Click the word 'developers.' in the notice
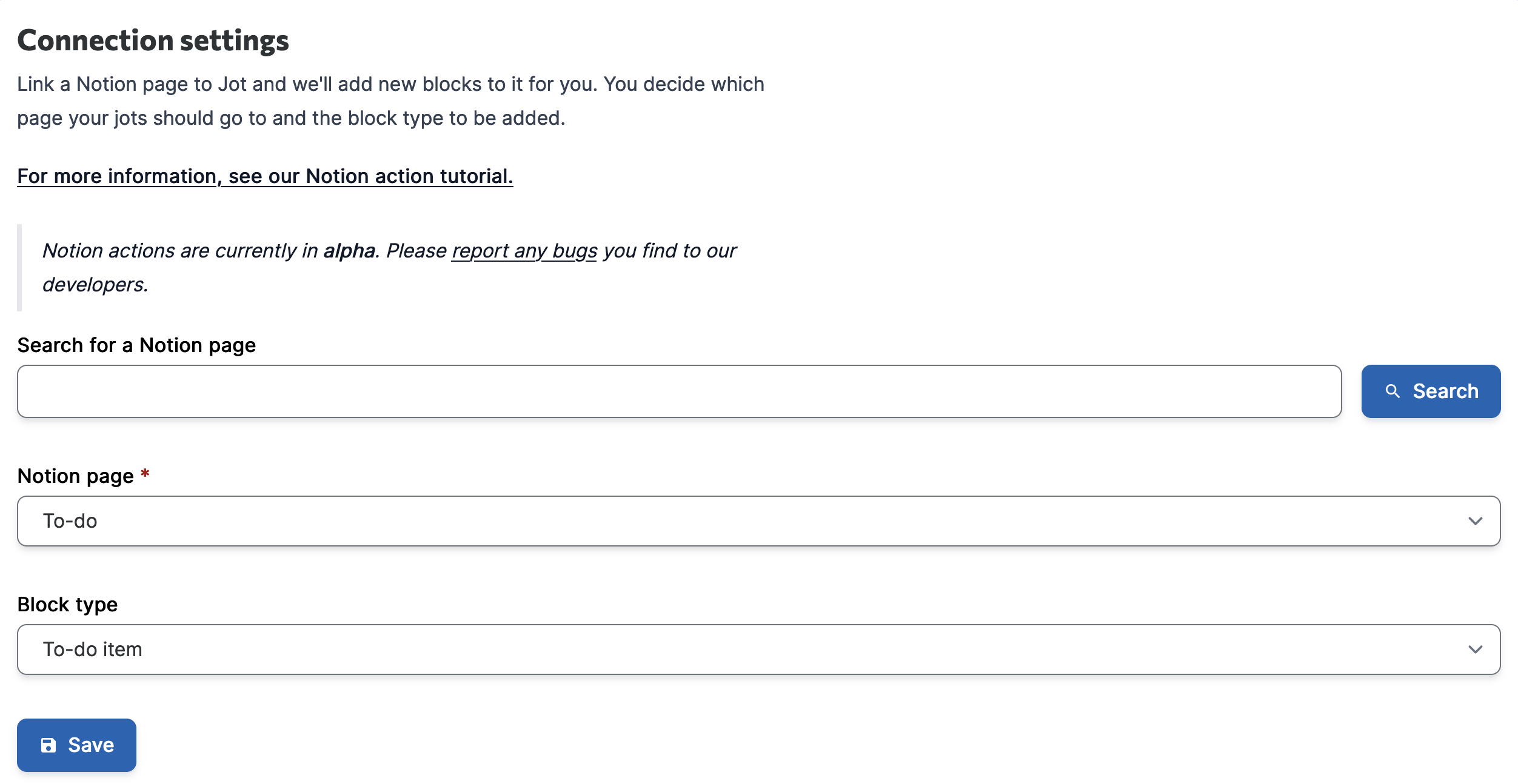 [95, 285]
